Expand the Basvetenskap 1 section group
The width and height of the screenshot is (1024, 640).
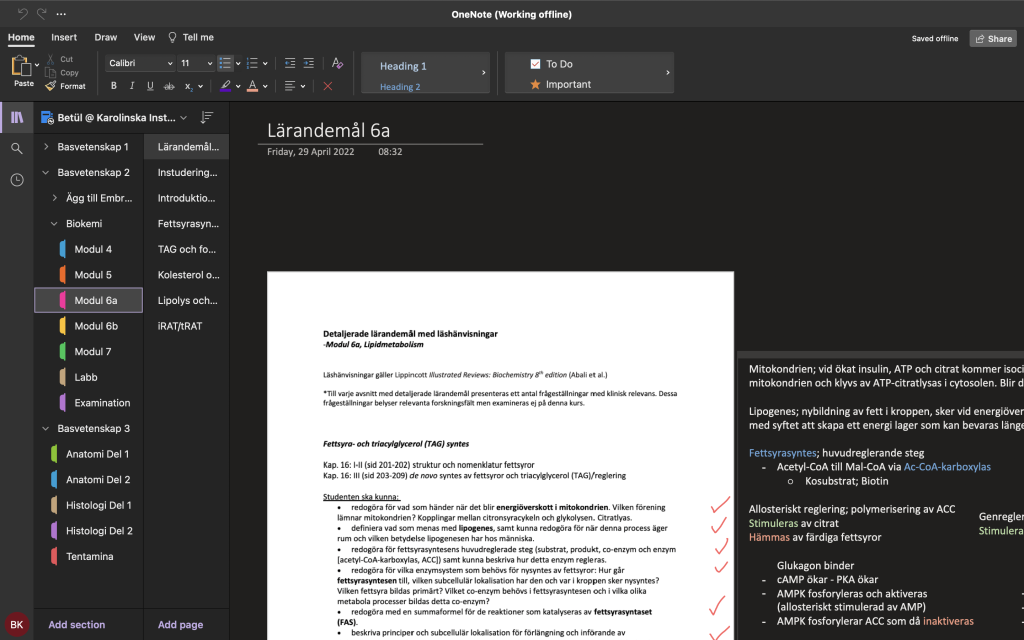[46, 147]
